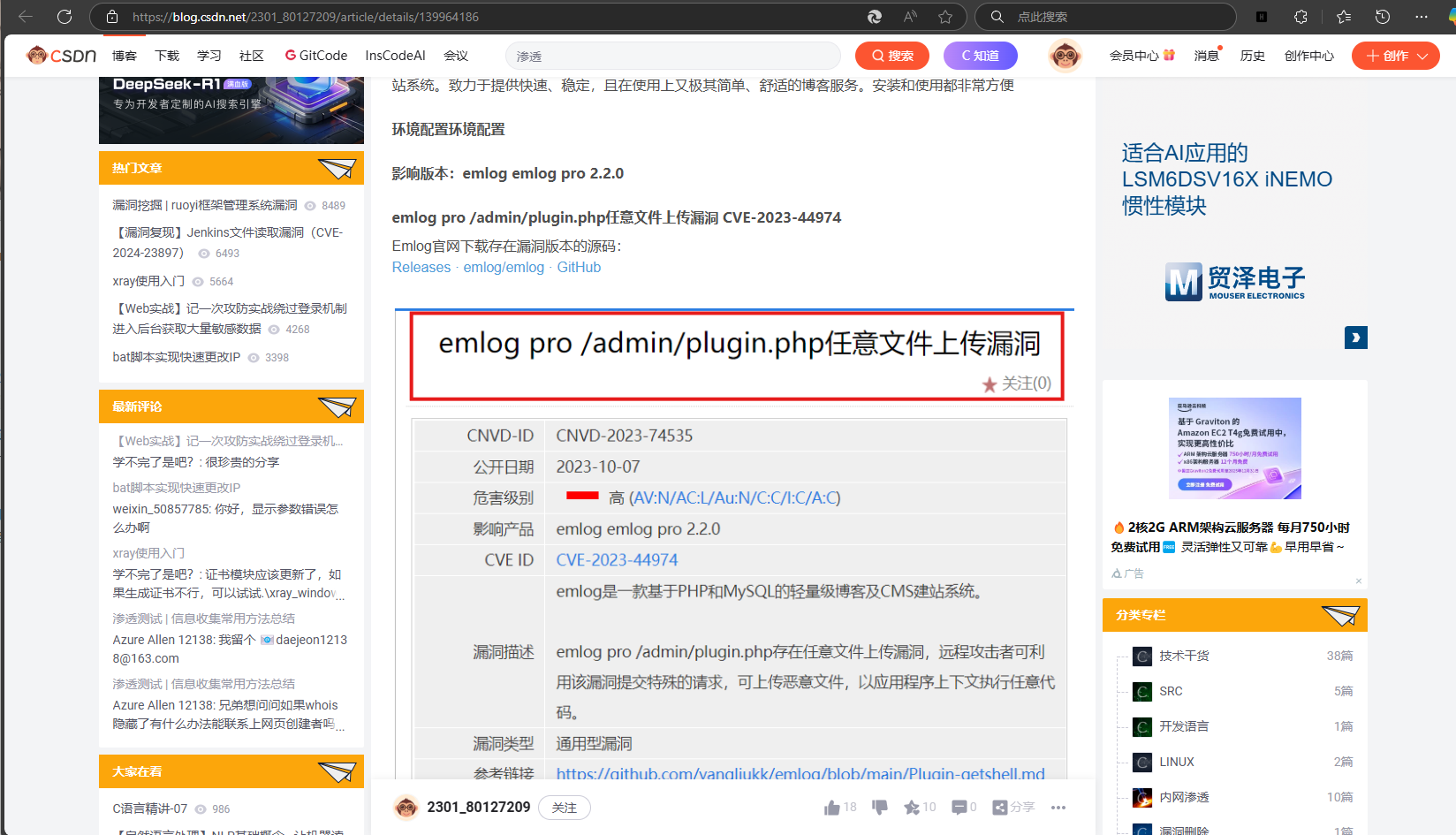Open 会员中心 link
Screen dimensions: 1456x835
click(x=1142, y=56)
